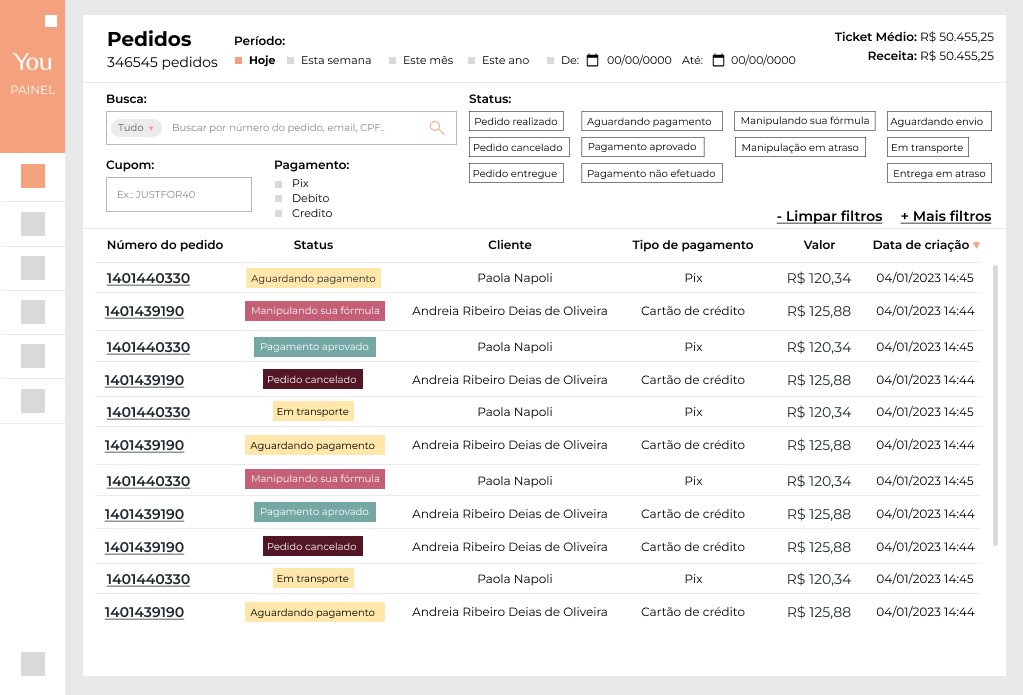Select the 'Esta semana' period option

tap(330, 60)
